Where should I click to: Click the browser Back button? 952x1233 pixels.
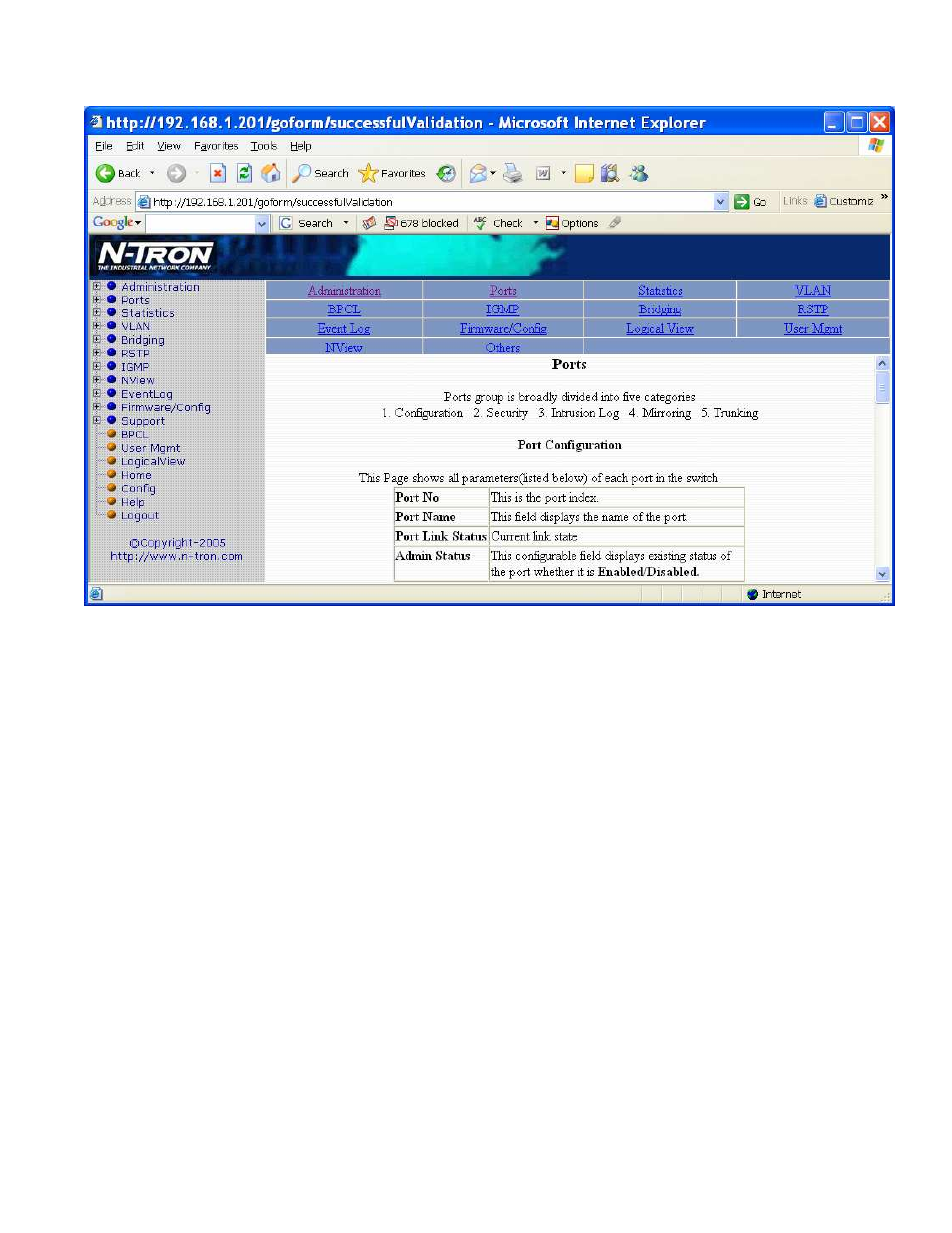118,173
